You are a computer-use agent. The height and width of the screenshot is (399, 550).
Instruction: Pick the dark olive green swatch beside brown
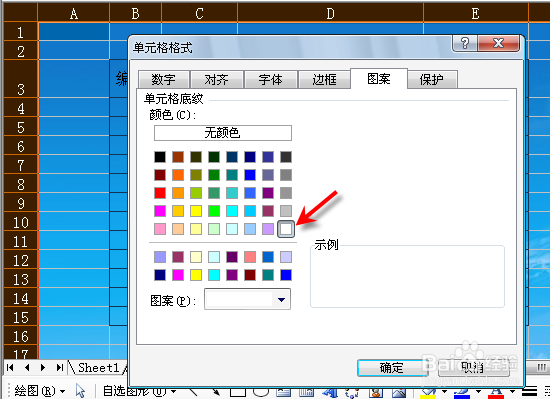[x=196, y=157]
